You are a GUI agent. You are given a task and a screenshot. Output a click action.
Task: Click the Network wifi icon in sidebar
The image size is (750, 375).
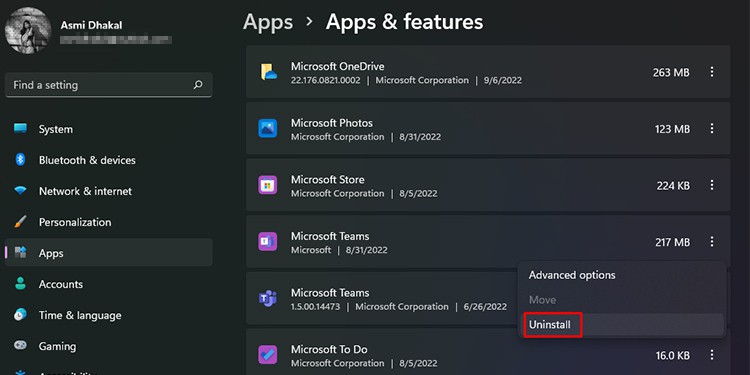pyautogui.click(x=20, y=191)
